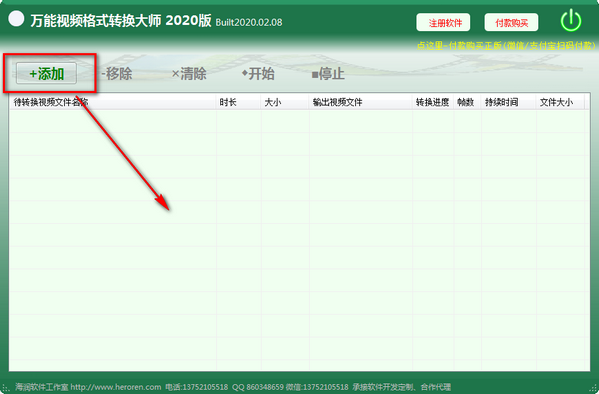Open the yellow 点这里-付款购买正版 link
This screenshot has width=599, height=394.
506,46
